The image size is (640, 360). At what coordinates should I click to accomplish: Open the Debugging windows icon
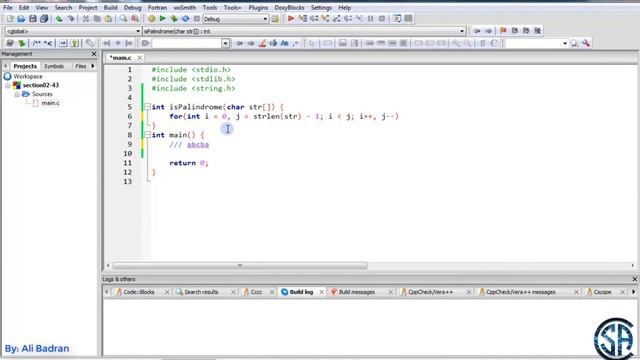(397, 19)
